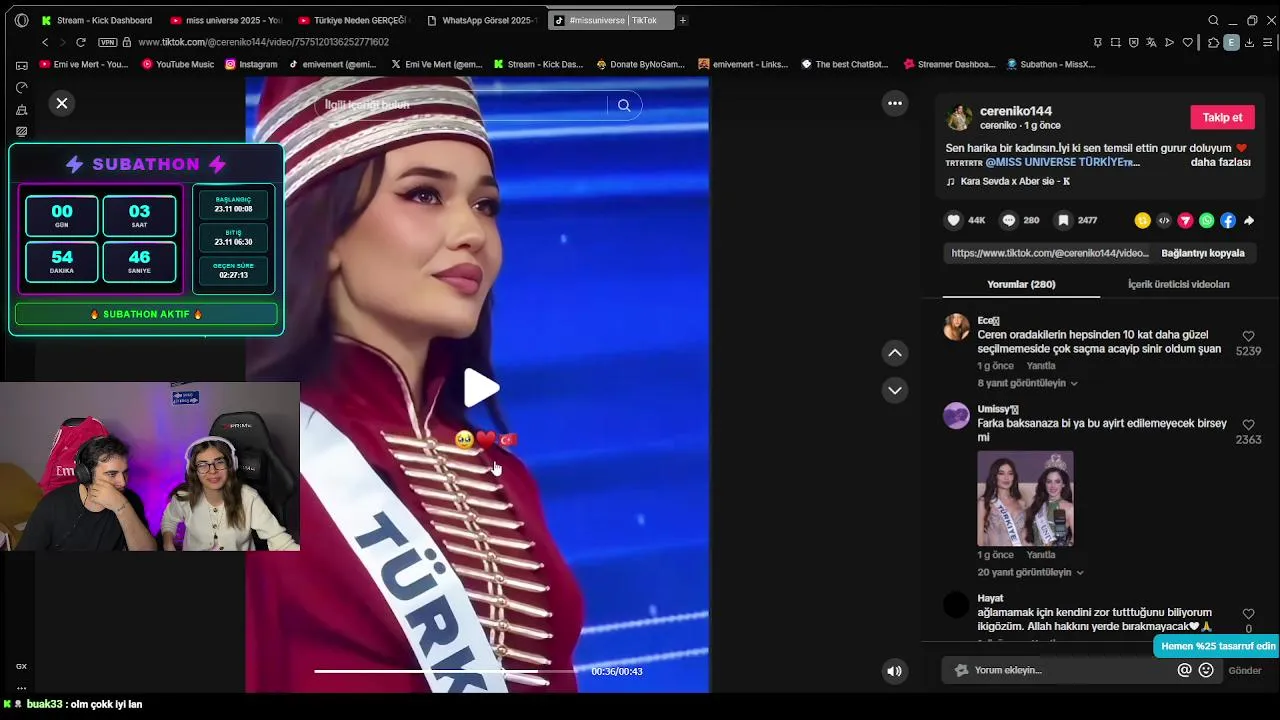This screenshot has height=720, width=1280.
Task: Like Hayat's comment heart
Action: pyautogui.click(x=1248, y=614)
